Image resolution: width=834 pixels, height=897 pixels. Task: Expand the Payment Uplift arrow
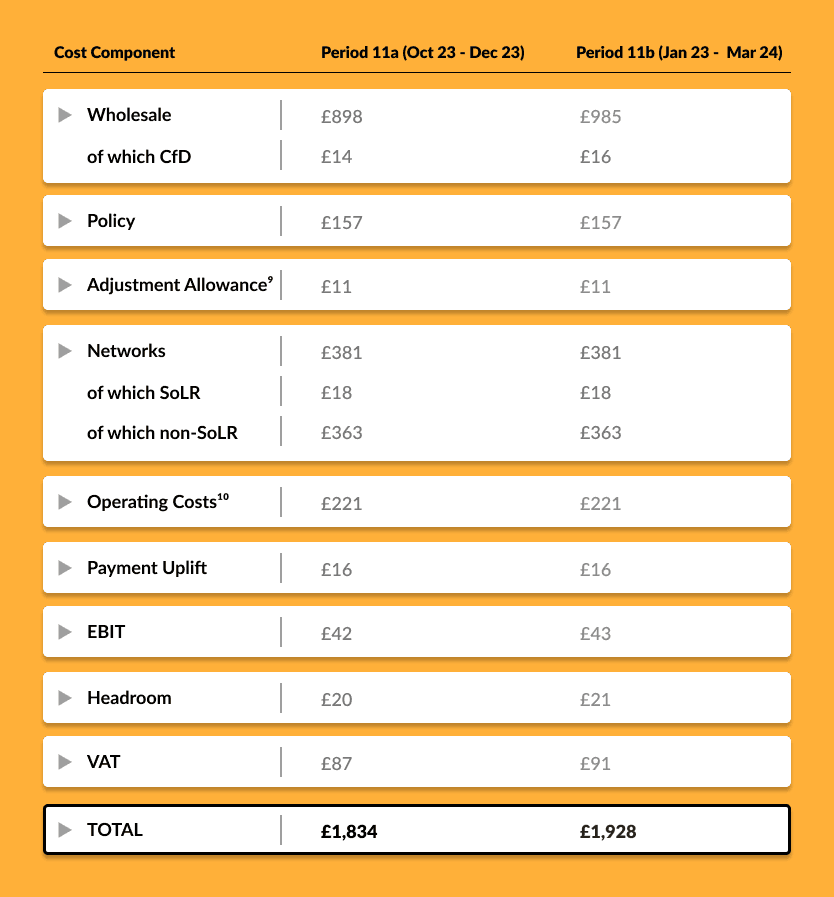point(65,567)
